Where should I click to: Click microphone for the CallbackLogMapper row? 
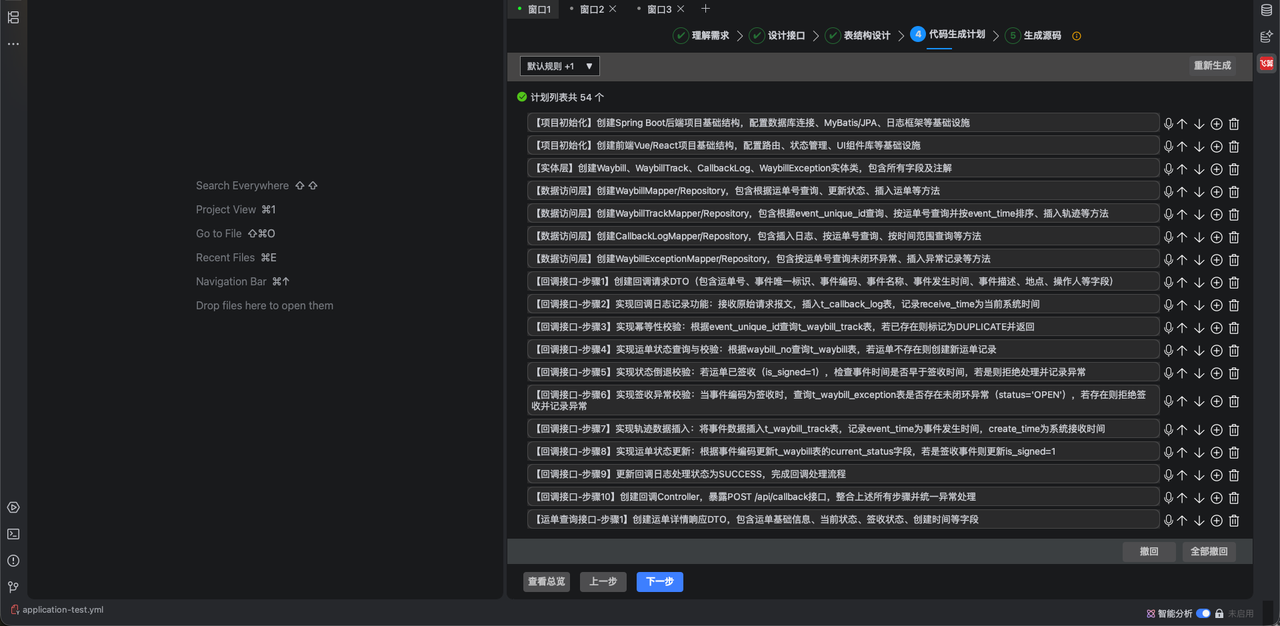(x=1168, y=237)
